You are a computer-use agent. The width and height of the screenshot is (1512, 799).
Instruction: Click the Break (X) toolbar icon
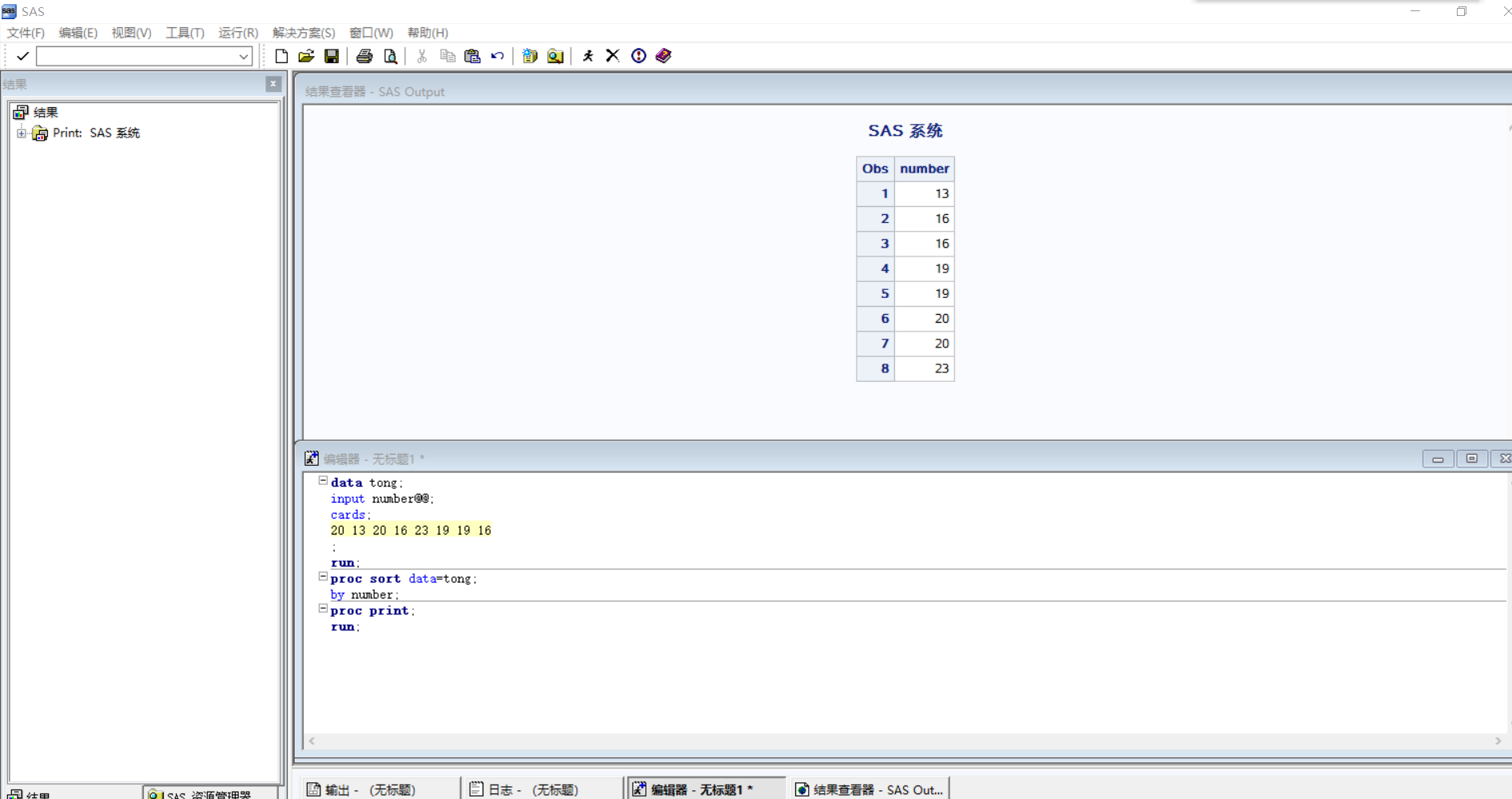(x=612, y=55)
